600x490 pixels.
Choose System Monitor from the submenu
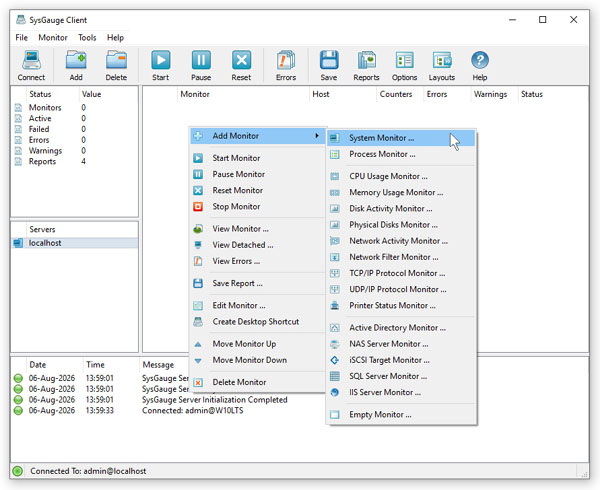[x=401, y=138]
